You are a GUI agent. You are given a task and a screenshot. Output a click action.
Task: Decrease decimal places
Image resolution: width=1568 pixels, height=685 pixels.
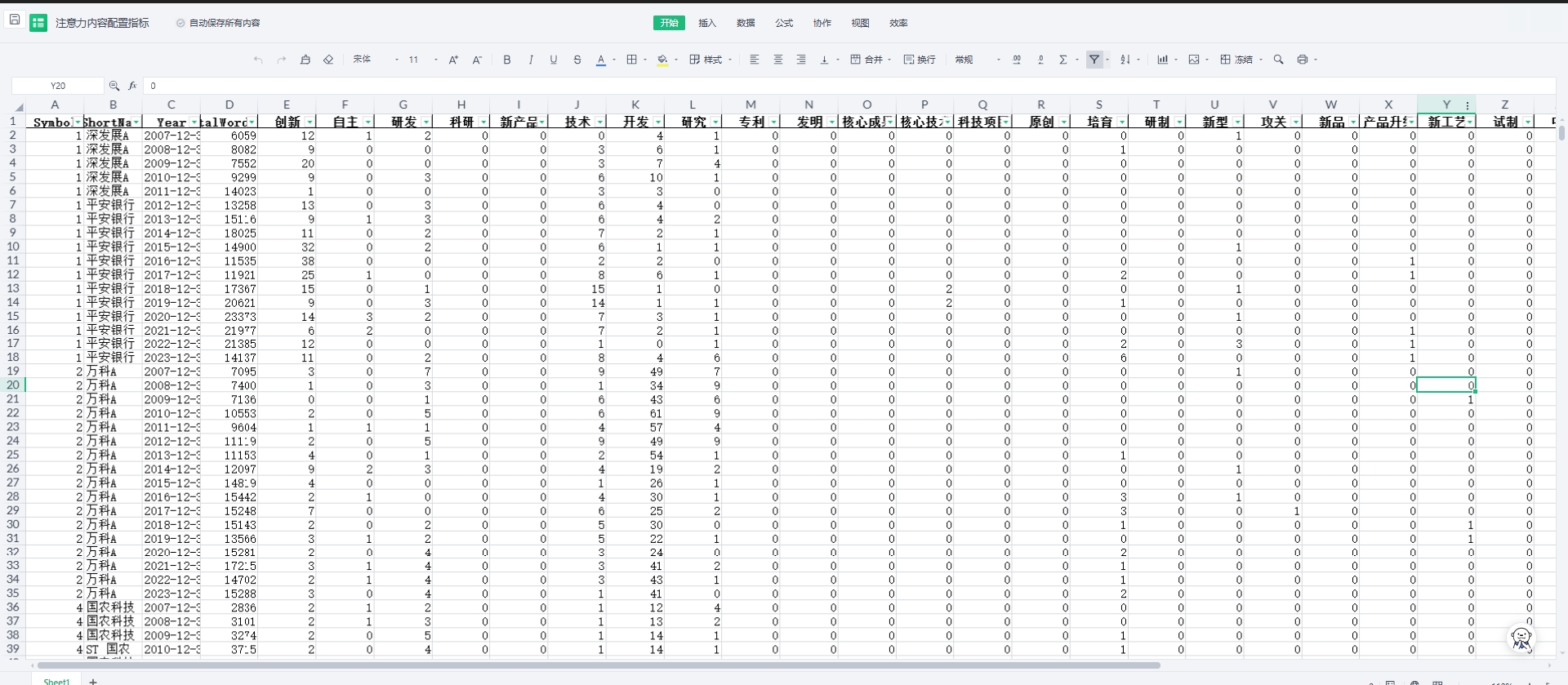(1040, 60)
